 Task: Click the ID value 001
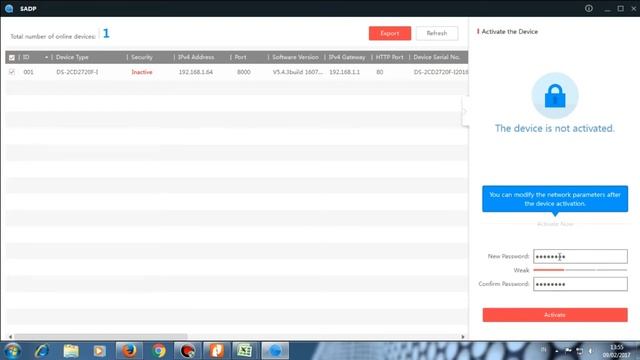pyautogui.click(x=28, y=72)
